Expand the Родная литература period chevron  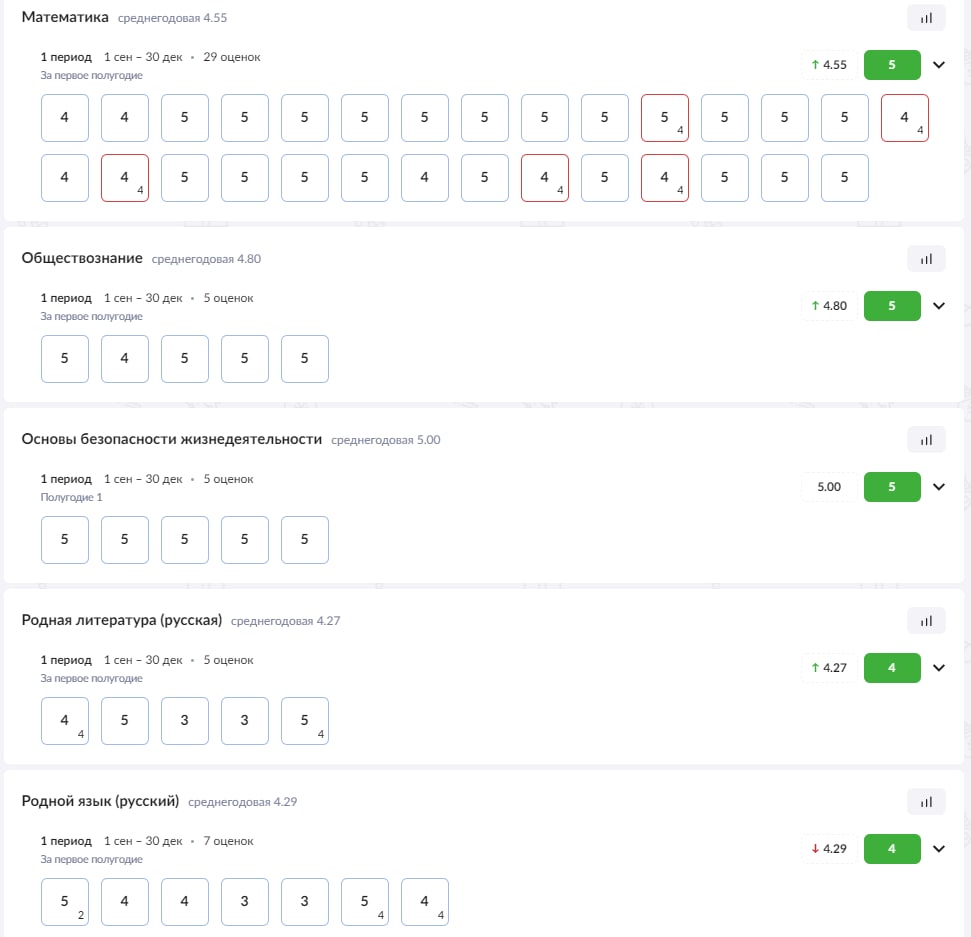(x=939, y=667)
